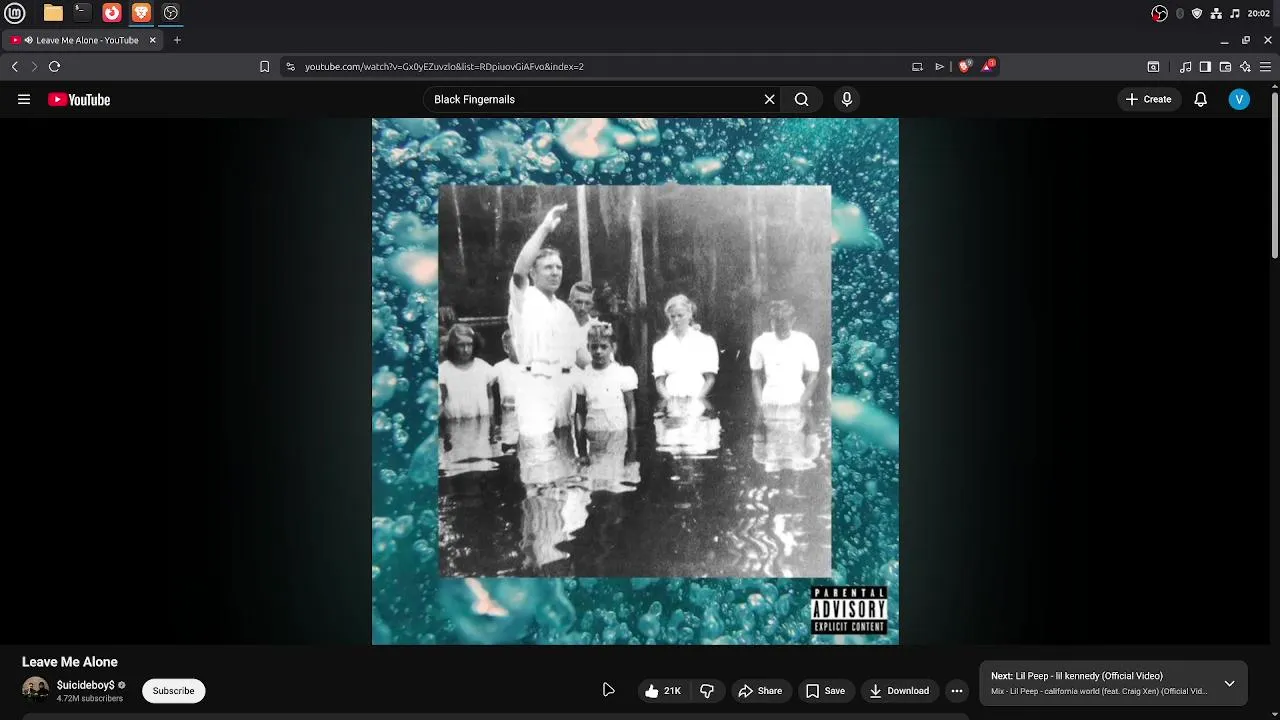This screenshot has height=720, width=1280.
Task: Open the Linux Mint start menu
Action: click(x=14, y=13)
